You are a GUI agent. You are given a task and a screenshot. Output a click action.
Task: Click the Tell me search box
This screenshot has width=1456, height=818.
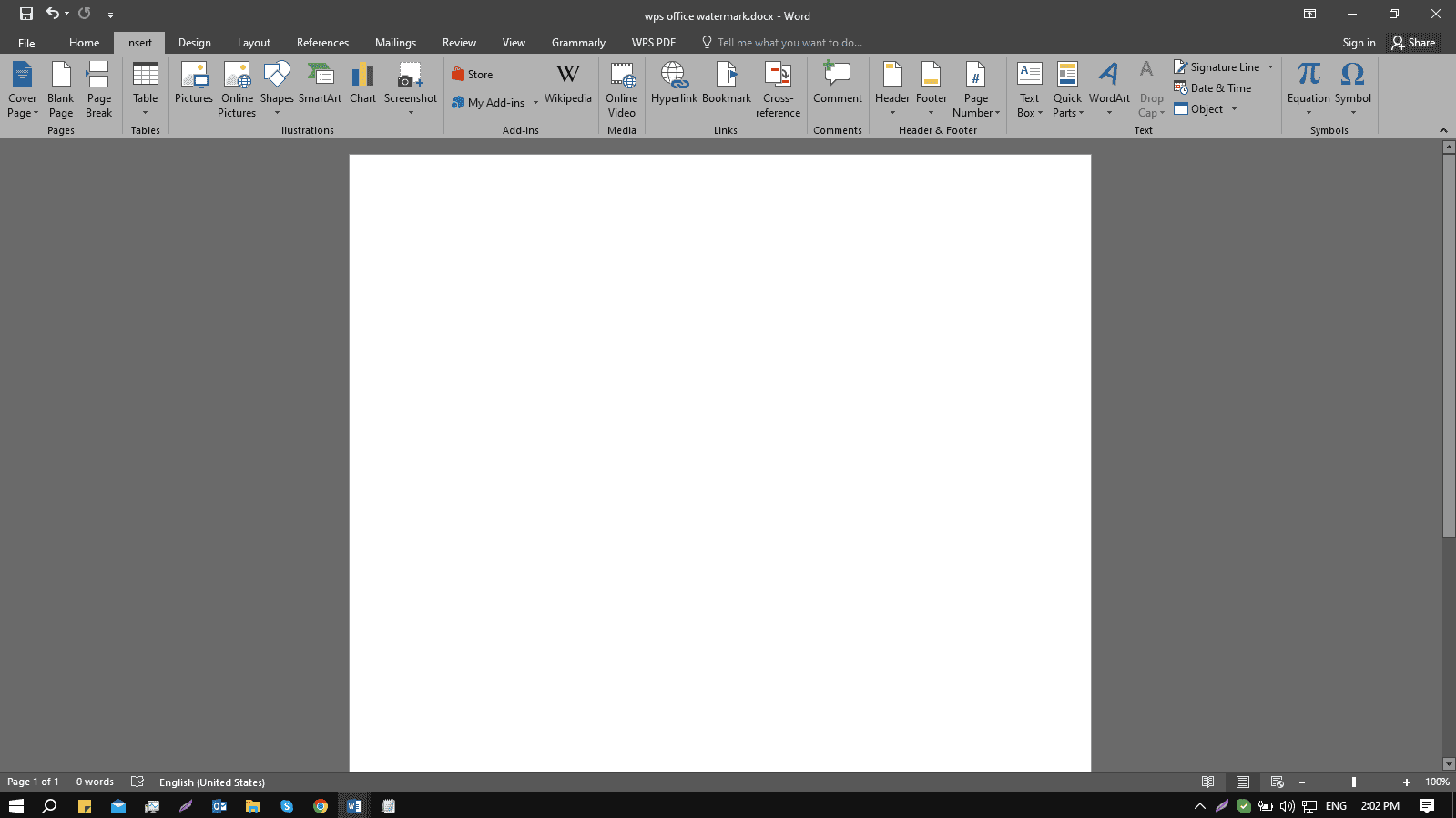point(782,43)
